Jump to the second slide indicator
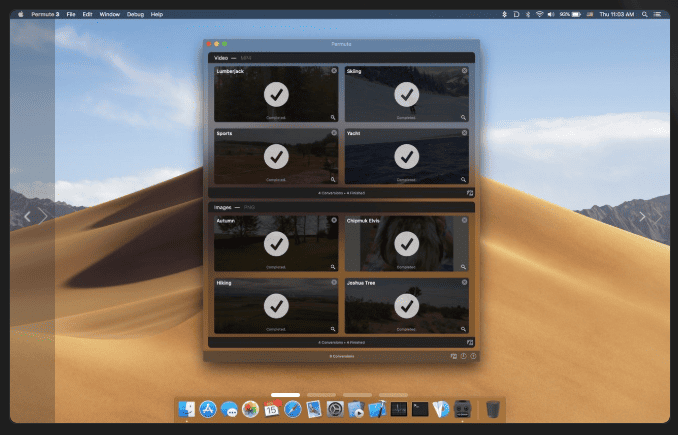678x435 pixels. tap(321, 395)
